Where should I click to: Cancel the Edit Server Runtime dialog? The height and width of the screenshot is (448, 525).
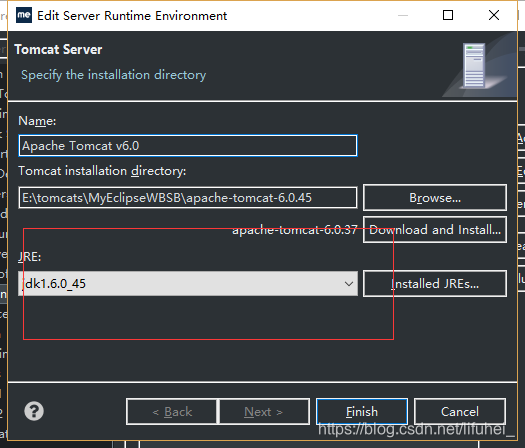460,412
